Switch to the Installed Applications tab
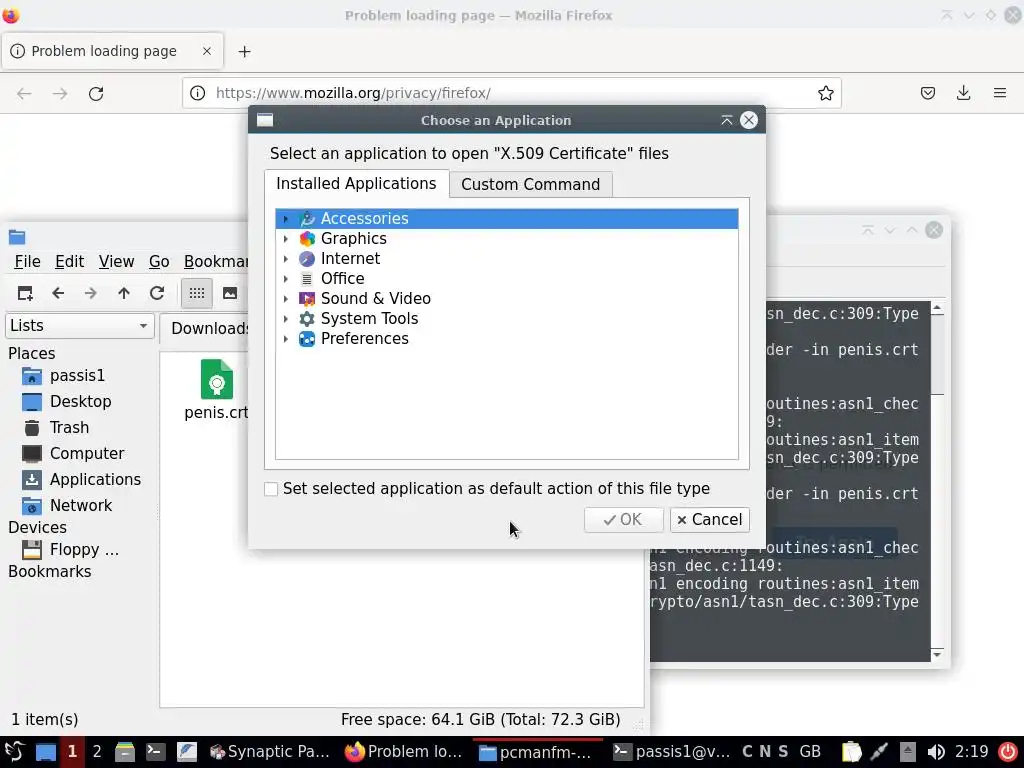Image resolution: width=1024 pixels, height=768 pixels. pyautogui.click(x=357, y=184)
